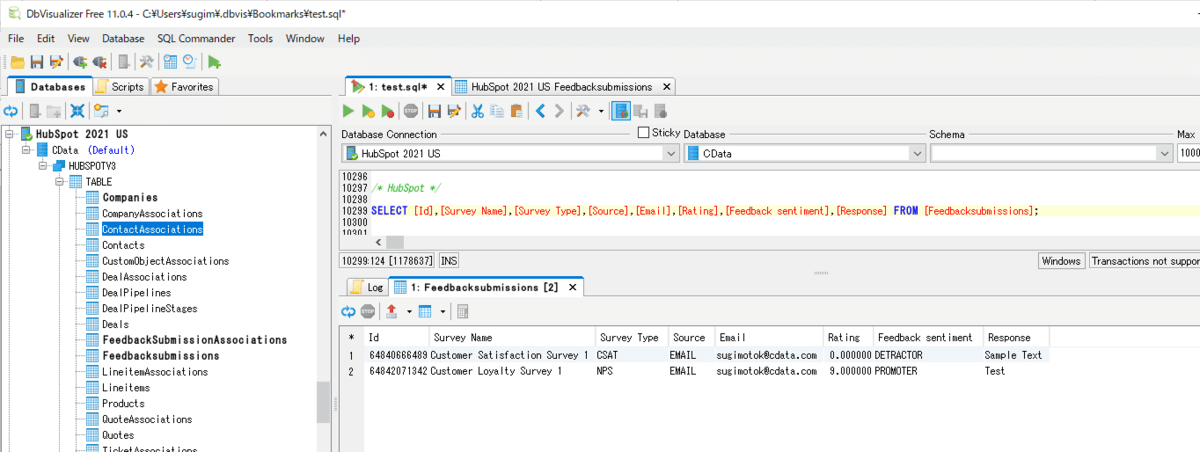1200x452 pixels.
Task: Open tool properties from the main toolbar wrench icon
Action: 146,62
